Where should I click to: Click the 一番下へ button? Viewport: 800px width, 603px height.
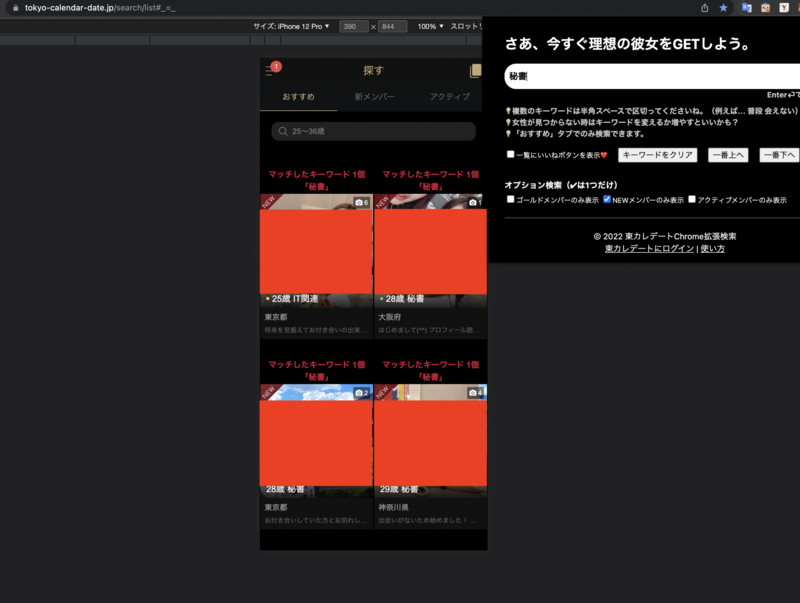coord(780,155)
